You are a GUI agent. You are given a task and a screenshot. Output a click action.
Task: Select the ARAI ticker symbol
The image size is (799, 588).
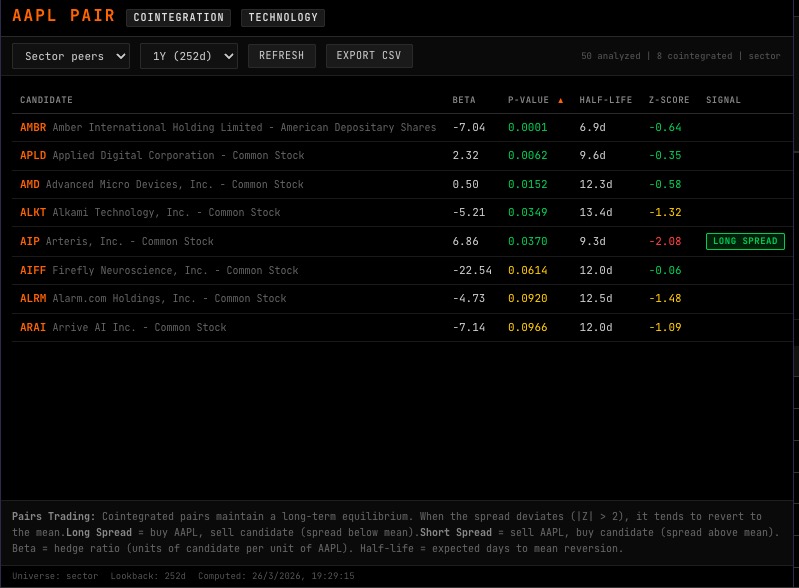[33, 328]
